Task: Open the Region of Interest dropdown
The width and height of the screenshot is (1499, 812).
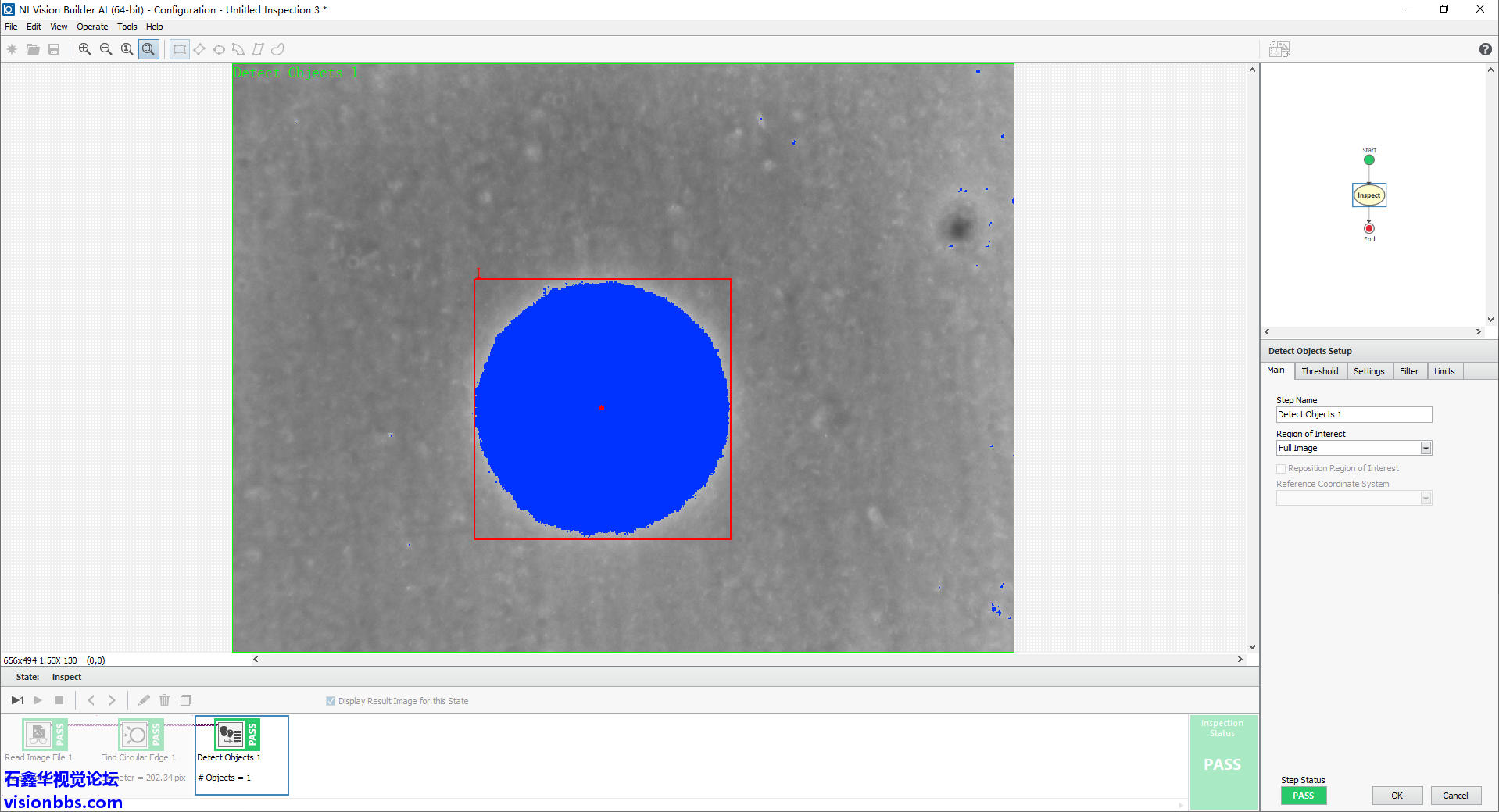Action: (x=1426, y=448)
